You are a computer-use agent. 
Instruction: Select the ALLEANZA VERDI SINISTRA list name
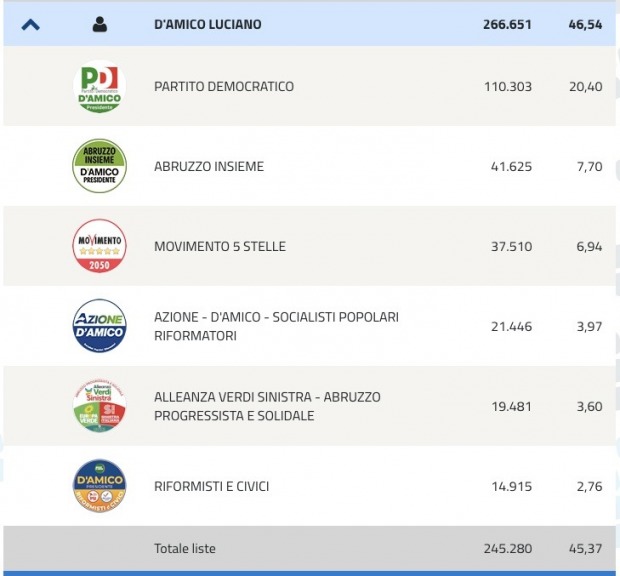[x=267, y=406]
